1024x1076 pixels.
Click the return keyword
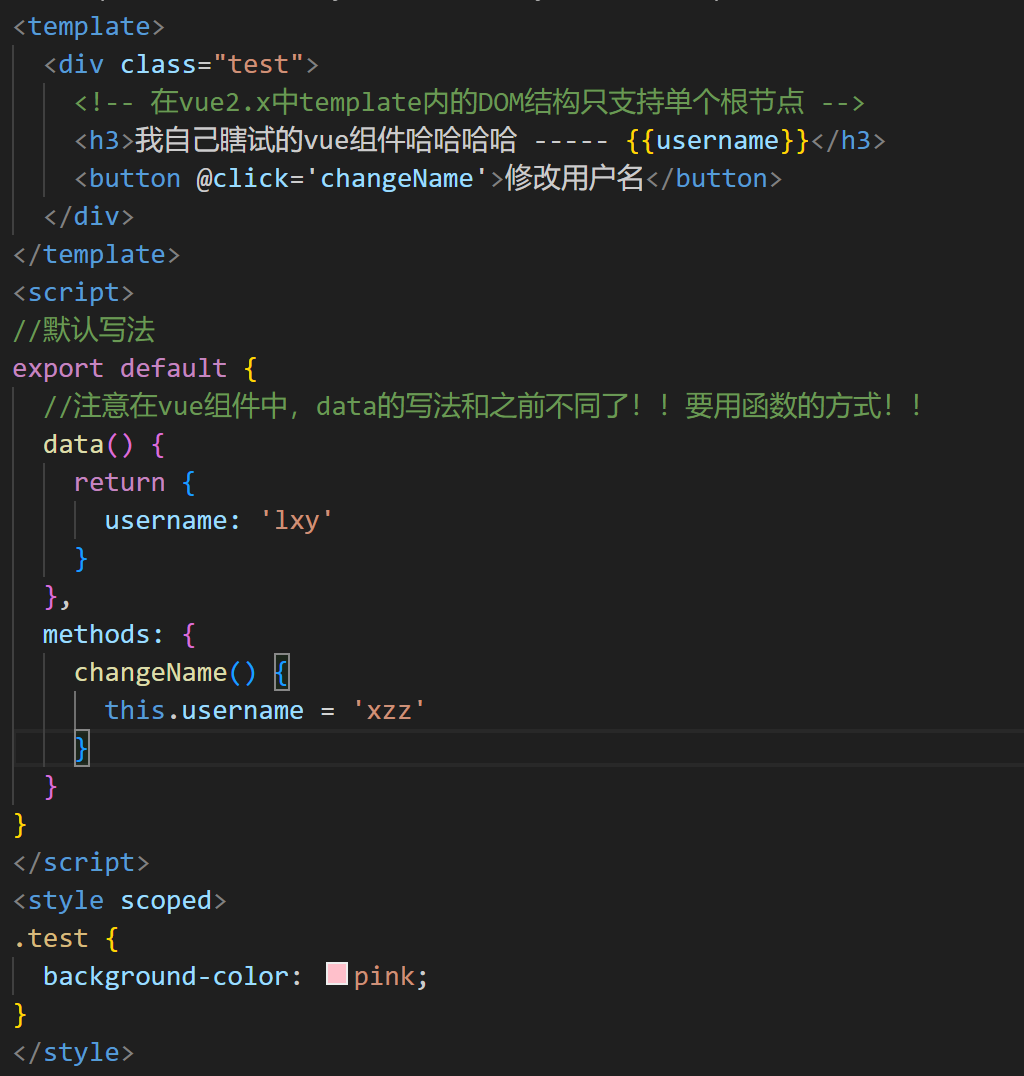[119, 482]
